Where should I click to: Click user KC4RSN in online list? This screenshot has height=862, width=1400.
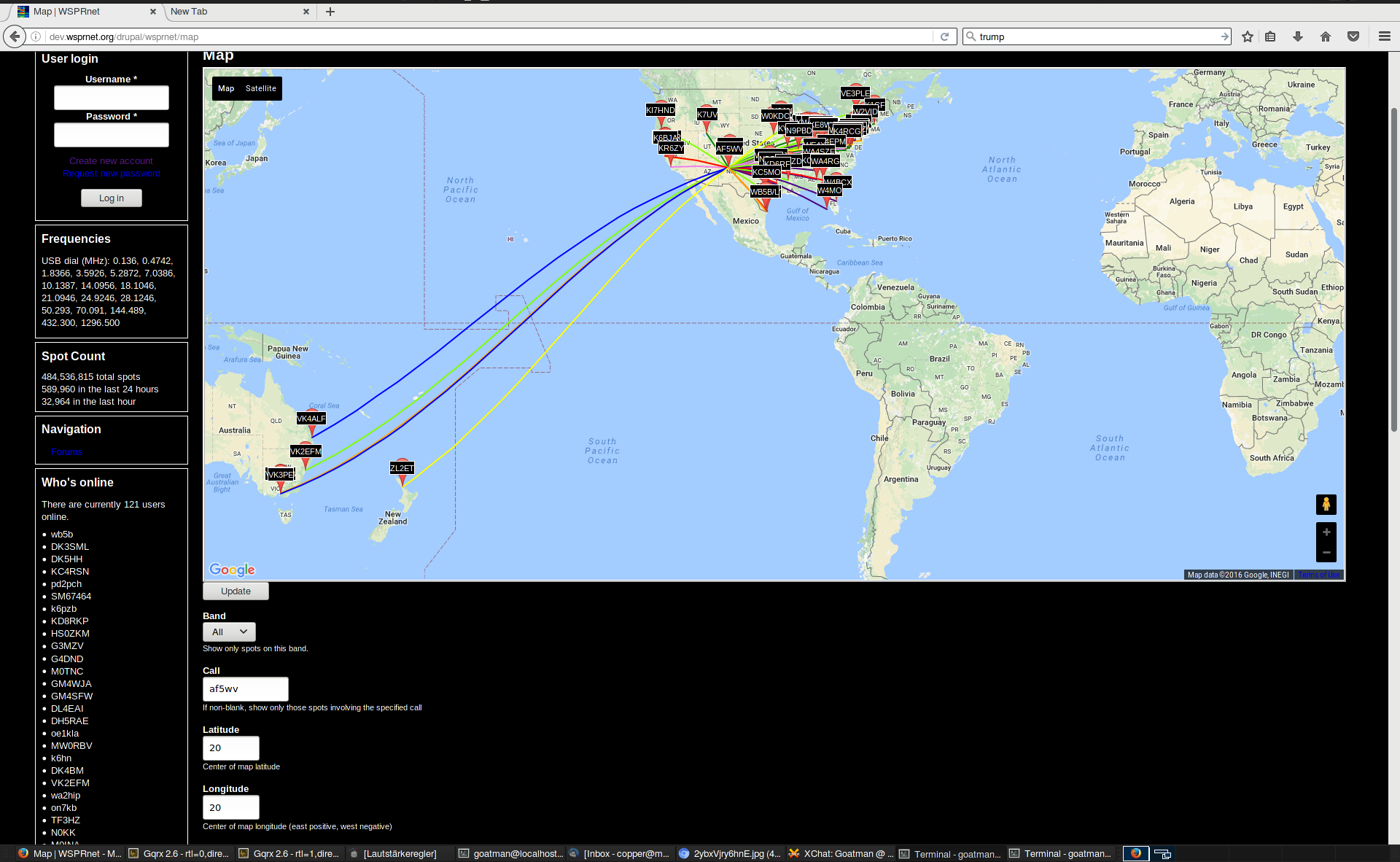tap(70, 572)
